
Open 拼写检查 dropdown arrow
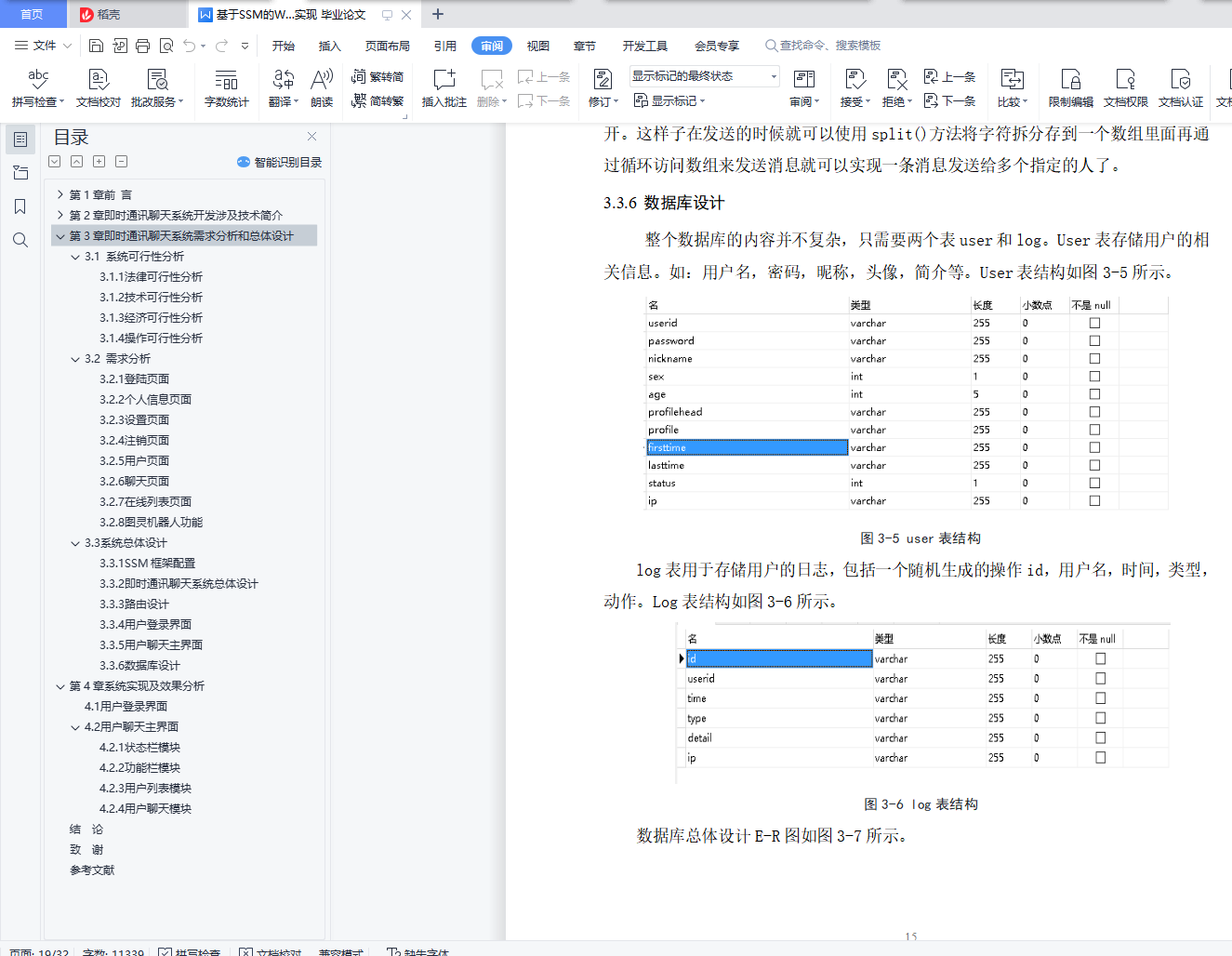coord(61,102)
